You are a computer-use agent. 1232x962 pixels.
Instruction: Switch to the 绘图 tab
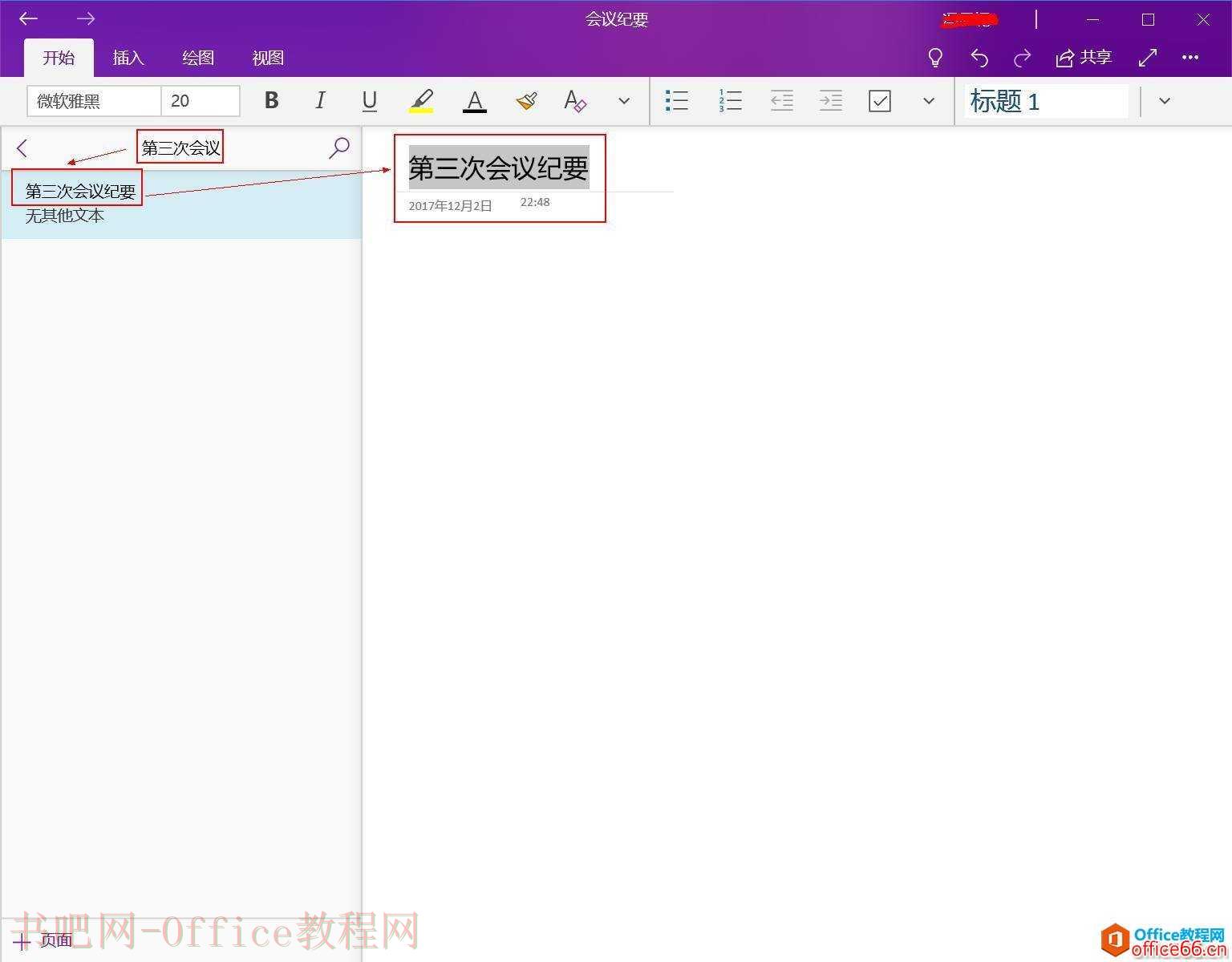[x=198, y=58]
